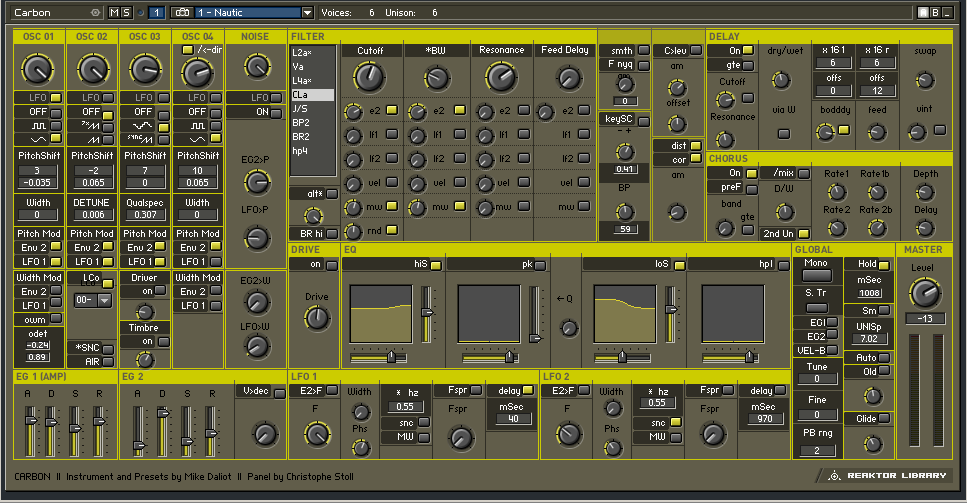Image resolution: width=967 pixels, height=503 pixels.
Task: Click the Global Tune value field
Action: tap(817, 379)
